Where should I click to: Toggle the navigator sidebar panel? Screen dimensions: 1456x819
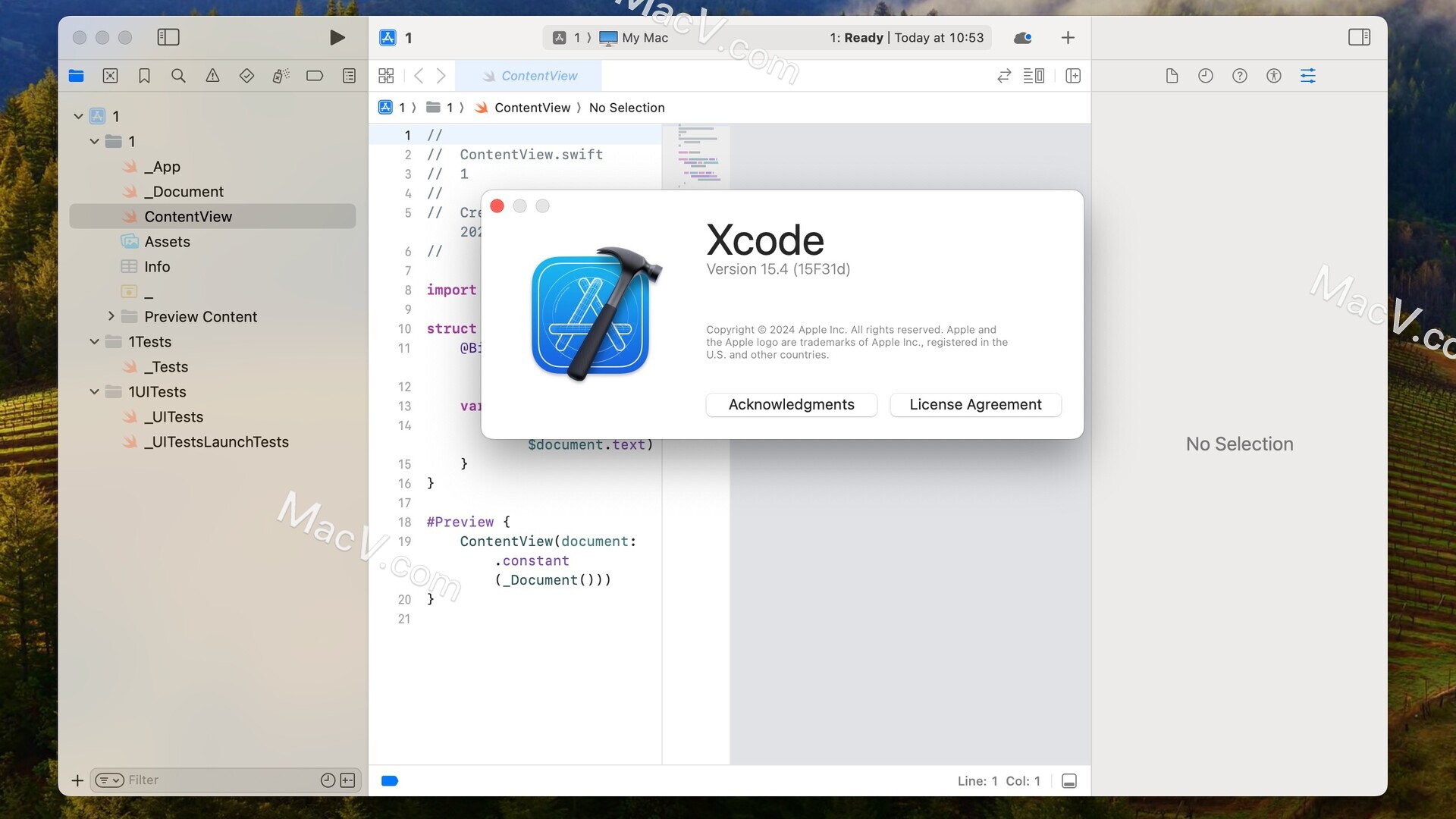point(168,37)
